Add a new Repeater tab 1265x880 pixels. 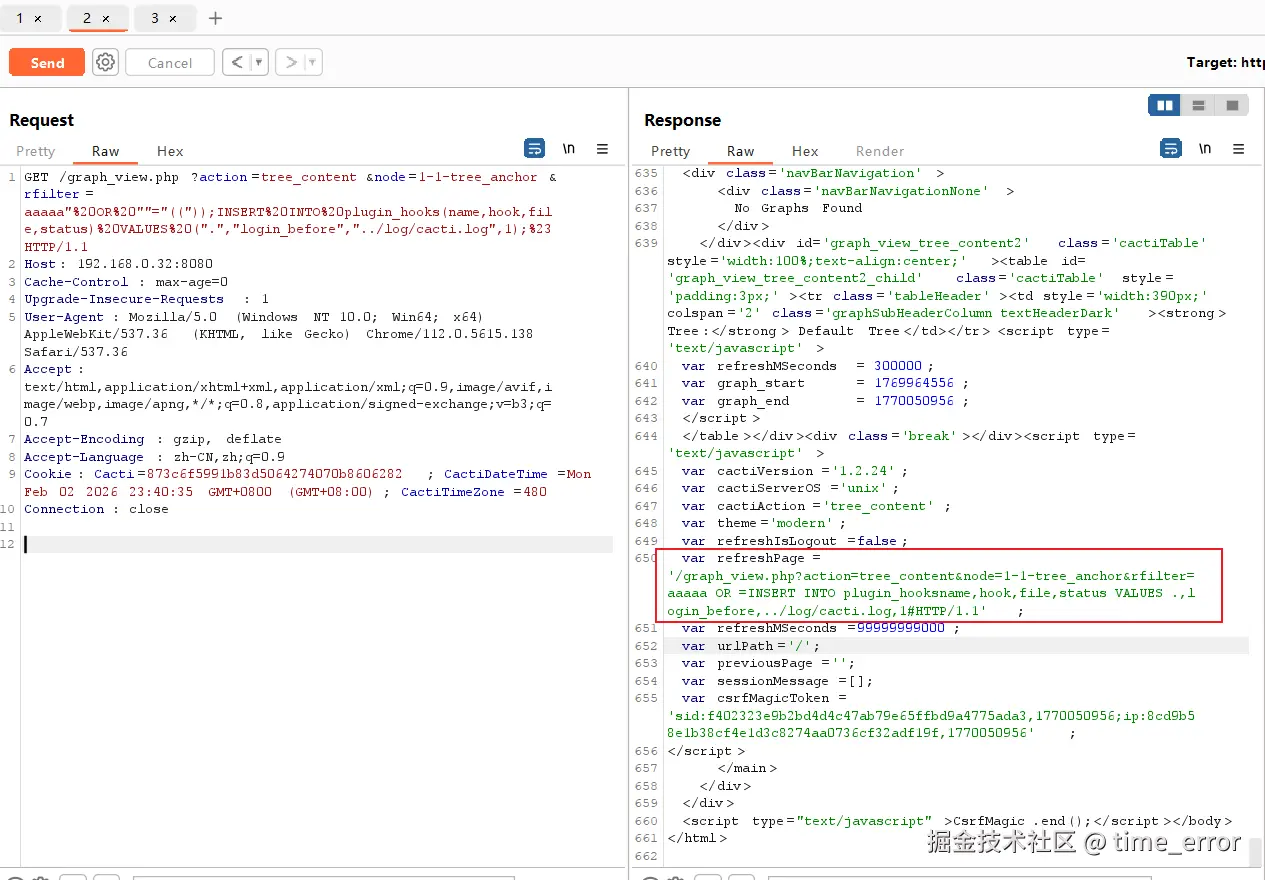215,18
